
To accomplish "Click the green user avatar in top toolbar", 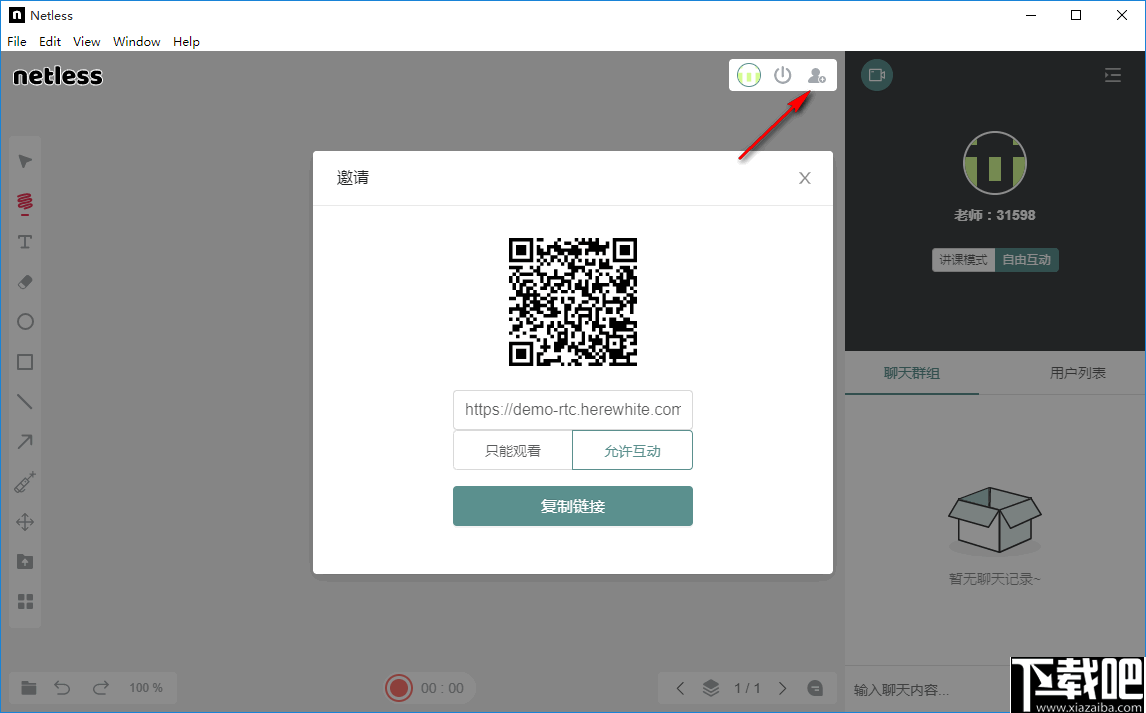I will coord(748,75).
